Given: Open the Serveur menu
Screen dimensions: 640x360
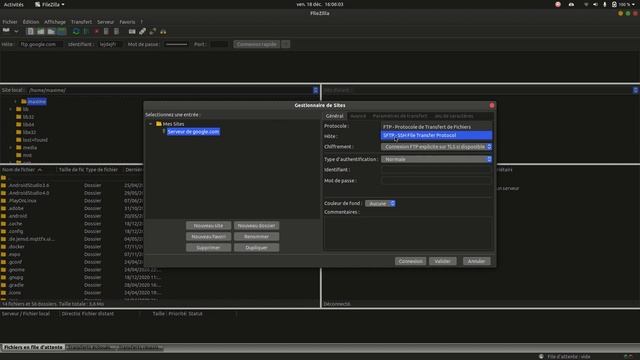Looking at the screenshot, I should point(105,22).
